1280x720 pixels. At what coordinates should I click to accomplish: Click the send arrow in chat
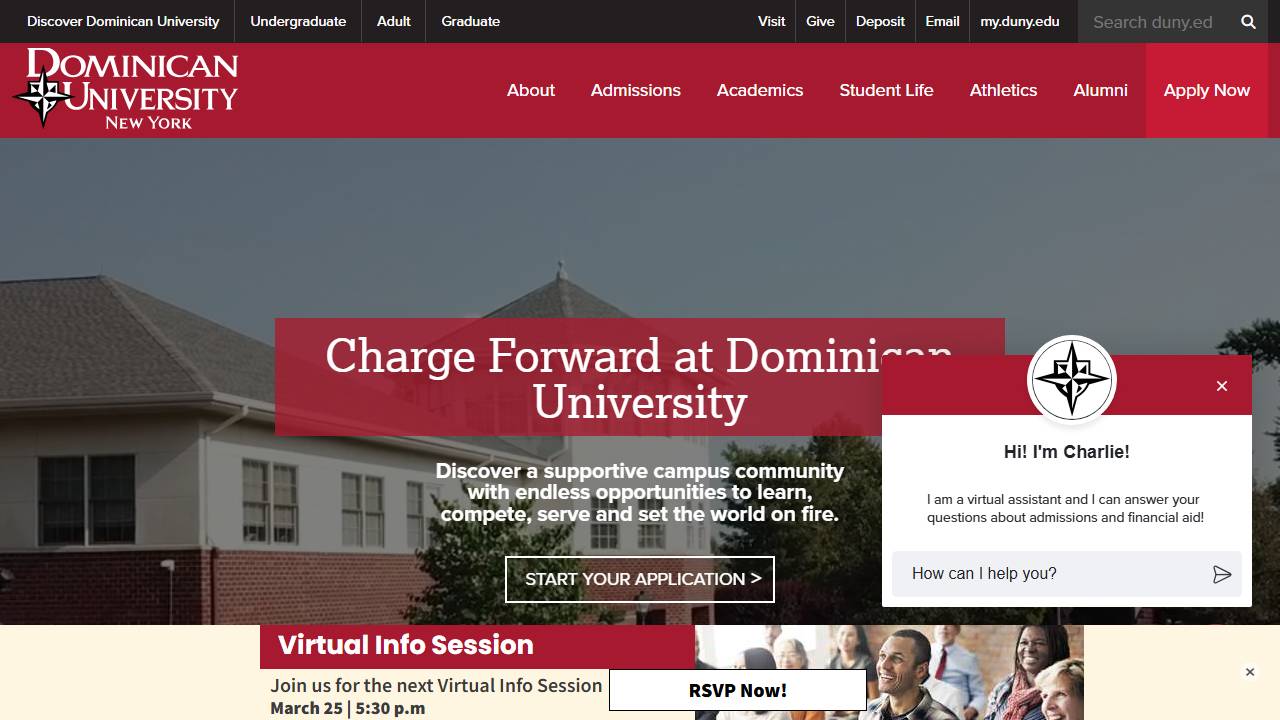click(x=1221, y=574)
